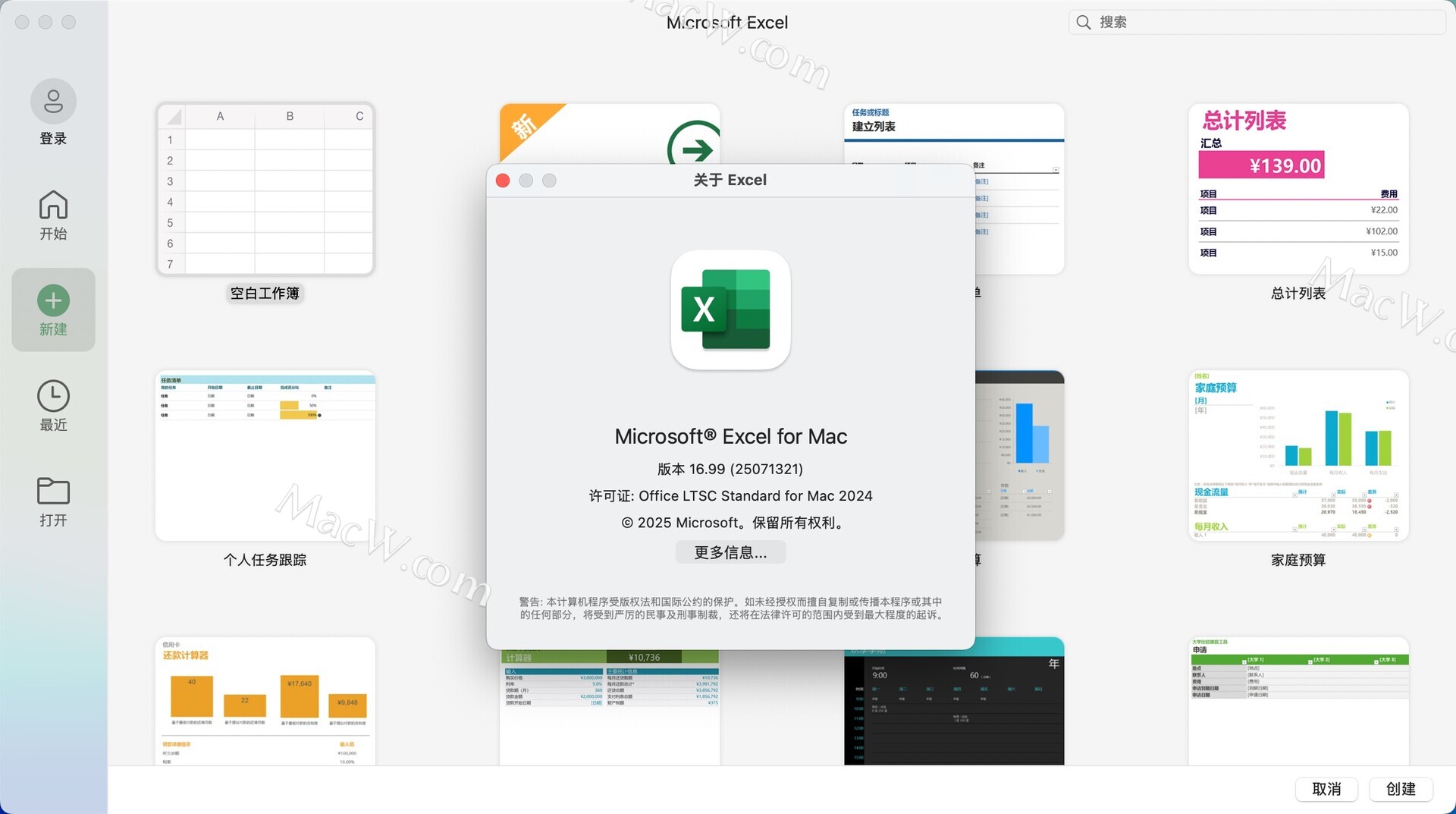
Task: Select the 总计列表 template thumbnail
Action: [1298, 189]
